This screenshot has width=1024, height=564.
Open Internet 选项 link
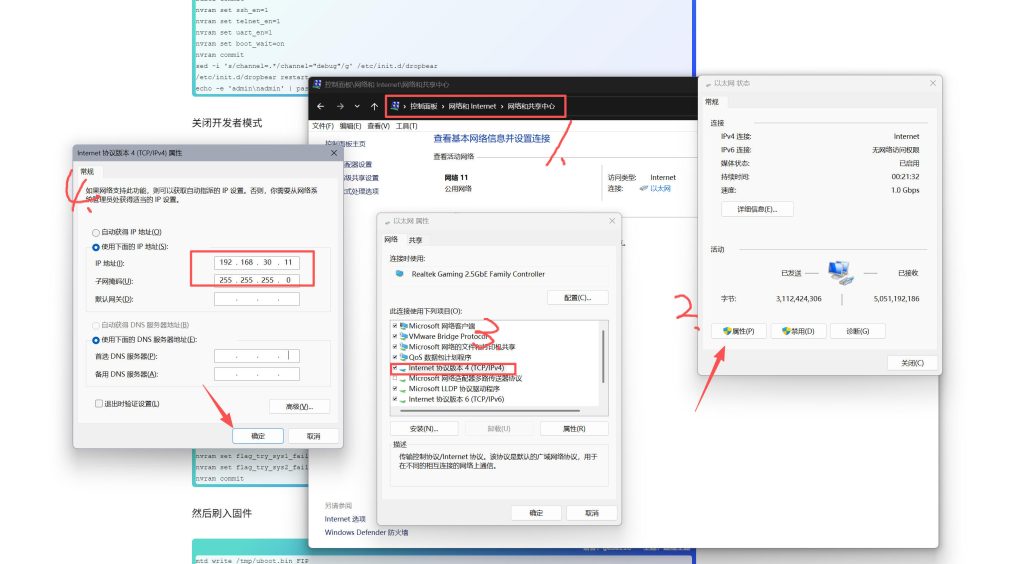coord(345,519)
